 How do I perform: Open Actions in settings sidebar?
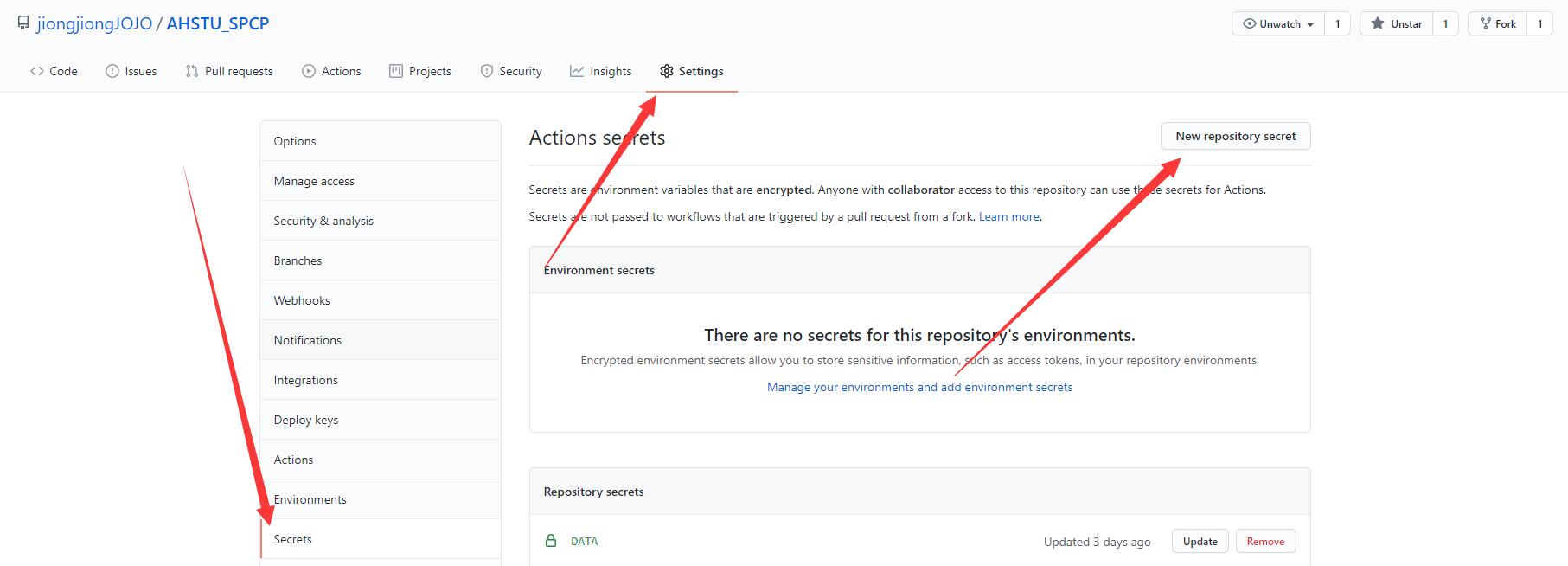click(x=381, y=460)
